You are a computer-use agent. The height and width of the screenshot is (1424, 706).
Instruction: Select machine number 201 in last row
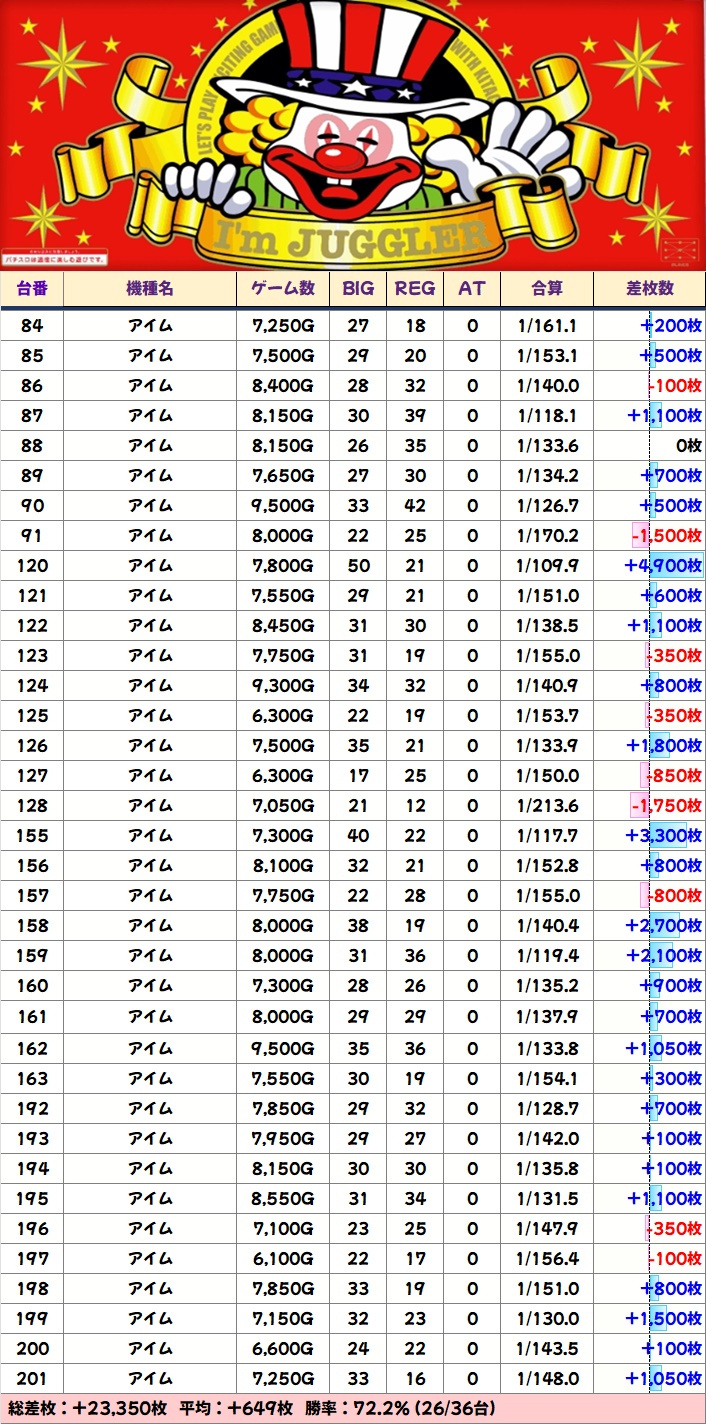tap(32, 1379)
